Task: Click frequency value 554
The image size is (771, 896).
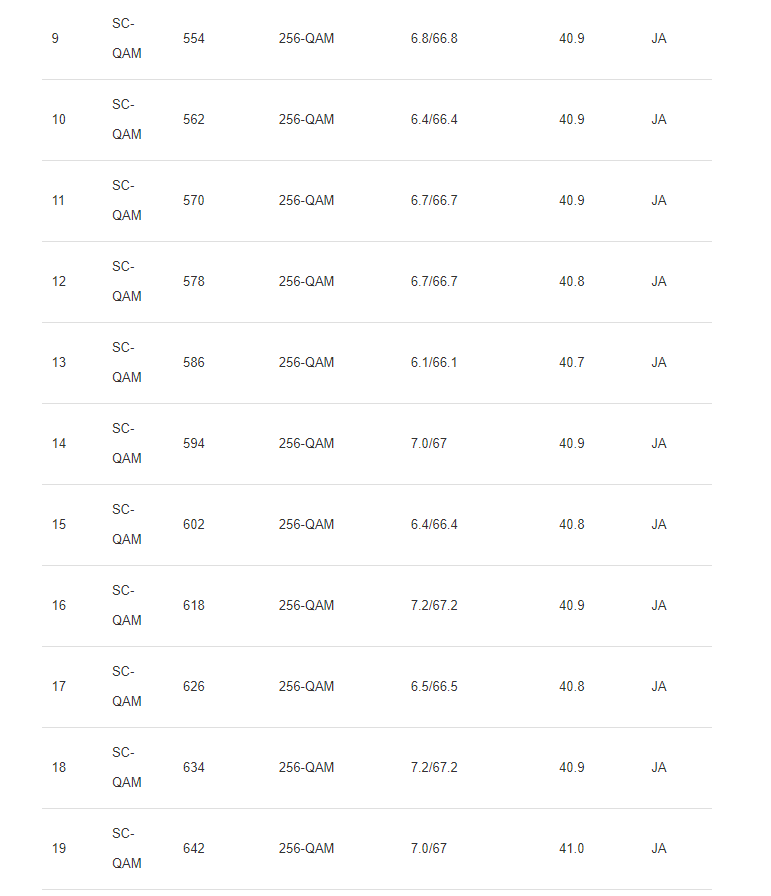Action: click(x=194, y=38)
